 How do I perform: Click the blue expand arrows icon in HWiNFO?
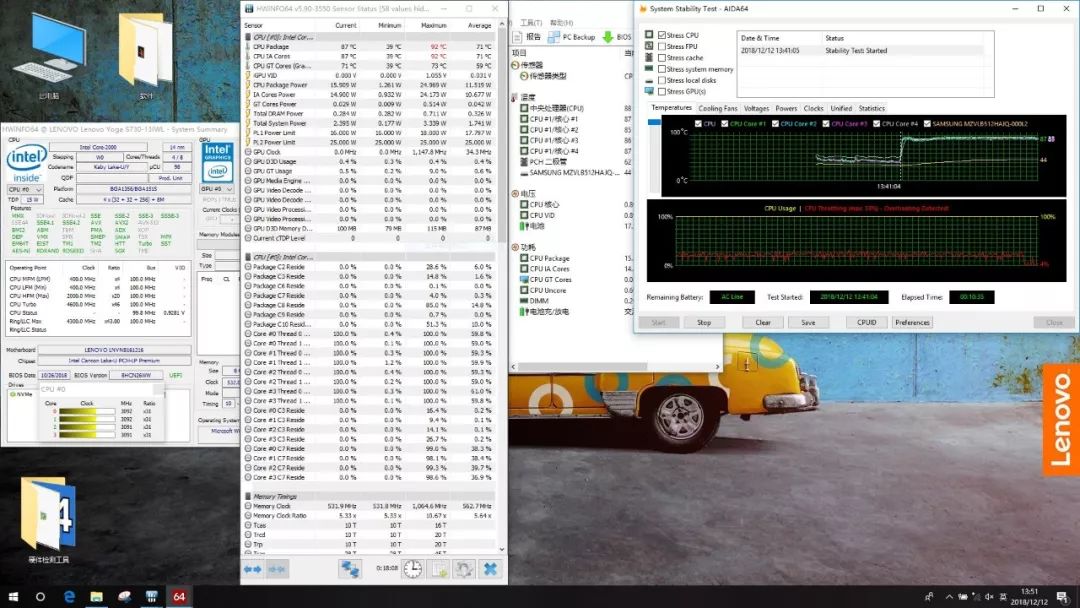(253, 568)
